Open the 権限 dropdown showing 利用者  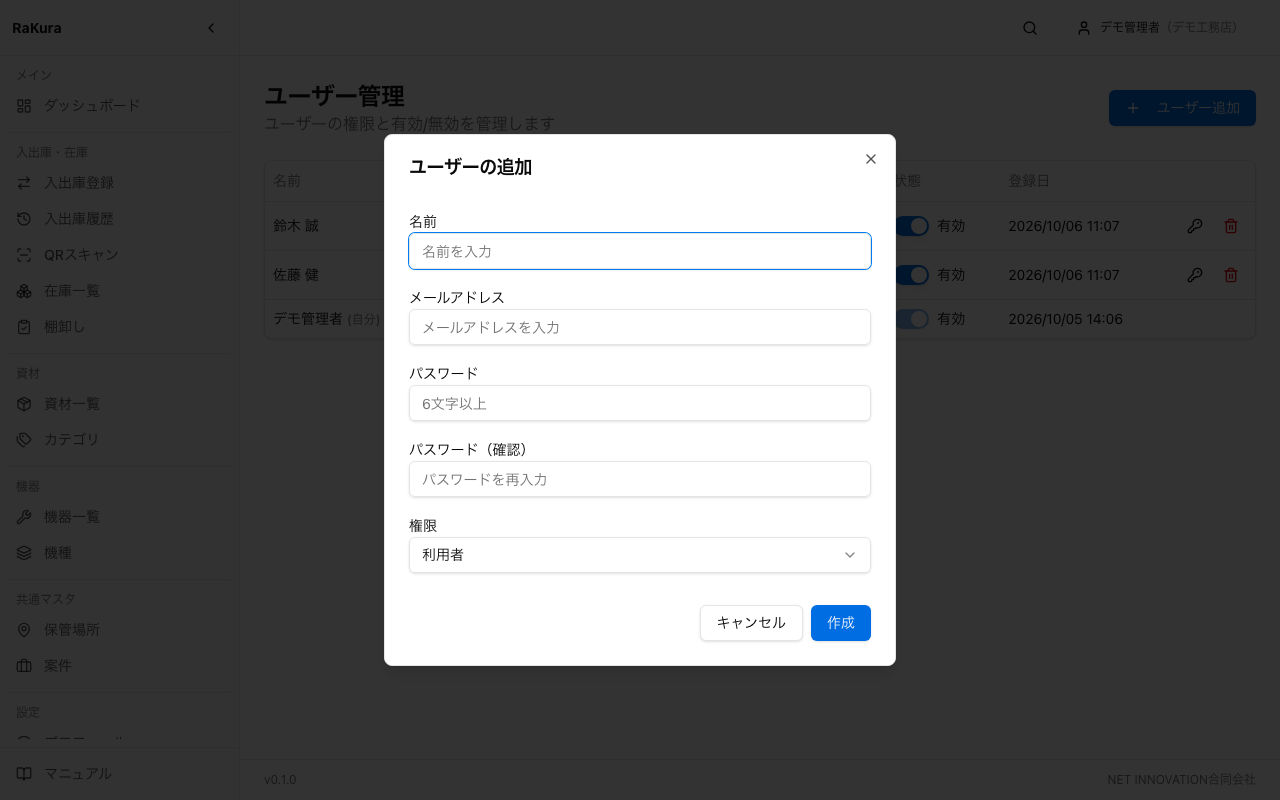point(640,555)
